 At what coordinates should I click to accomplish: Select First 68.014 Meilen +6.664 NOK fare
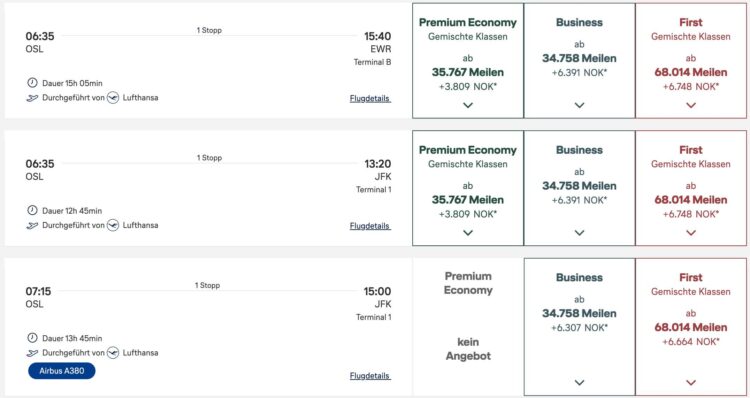(691, 327)
